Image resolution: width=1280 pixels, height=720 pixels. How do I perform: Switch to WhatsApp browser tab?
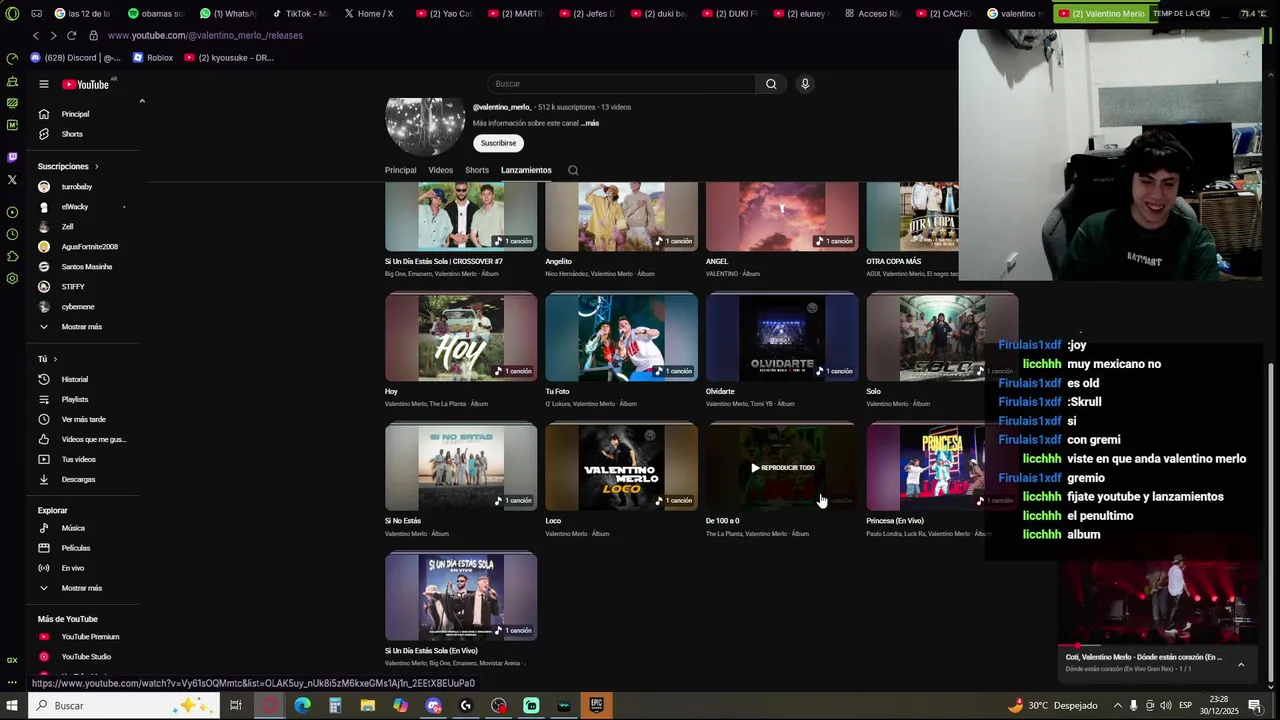[228, 14]
